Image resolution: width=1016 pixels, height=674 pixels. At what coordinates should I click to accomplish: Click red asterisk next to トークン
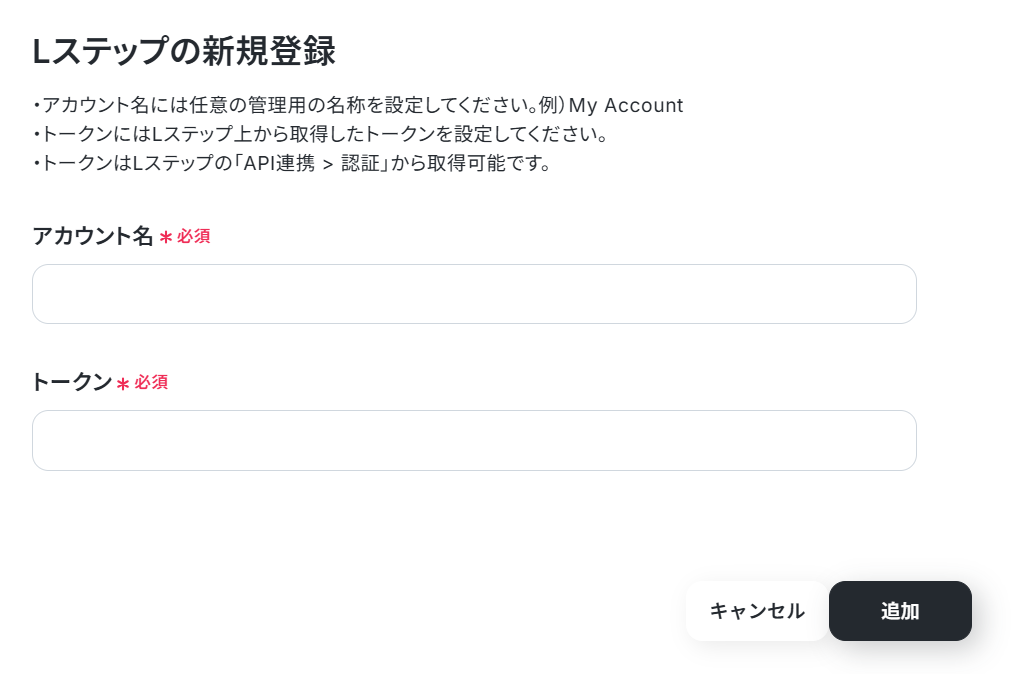(x=123, y=384)
